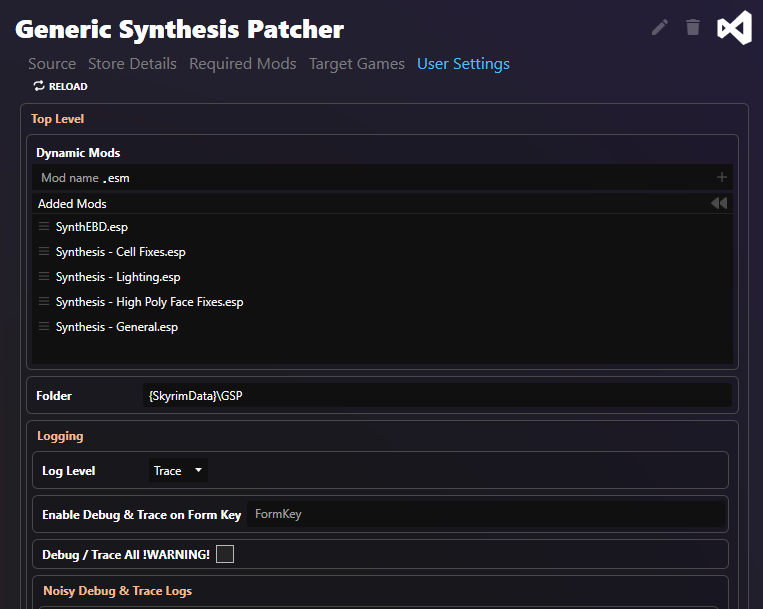Select the Target Games tab
The height and width of the screenshot is (609, 763).
(357, 64)
